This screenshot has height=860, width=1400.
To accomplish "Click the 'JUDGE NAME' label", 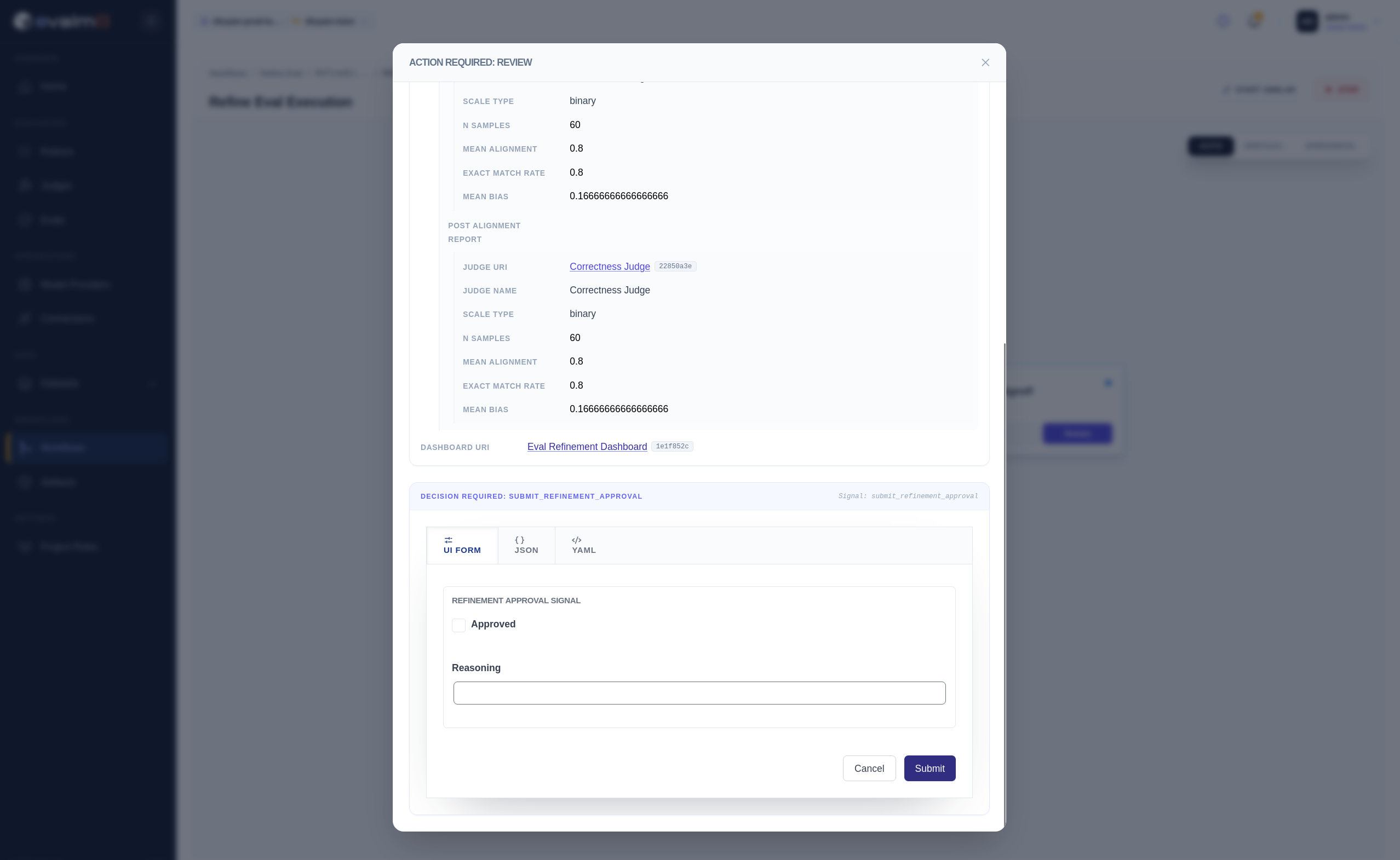I will click(x=490, y=291).
